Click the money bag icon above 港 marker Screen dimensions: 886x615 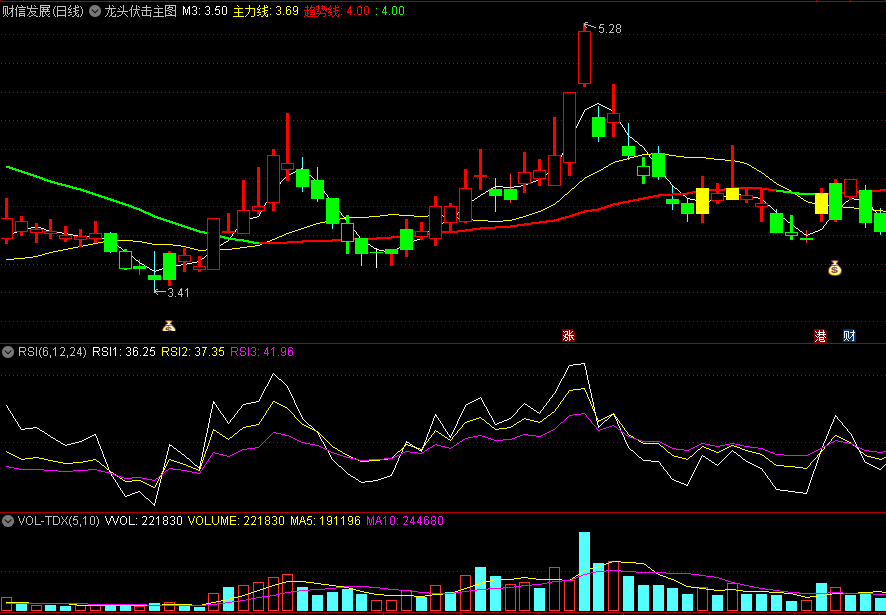(x=835, y=268)
